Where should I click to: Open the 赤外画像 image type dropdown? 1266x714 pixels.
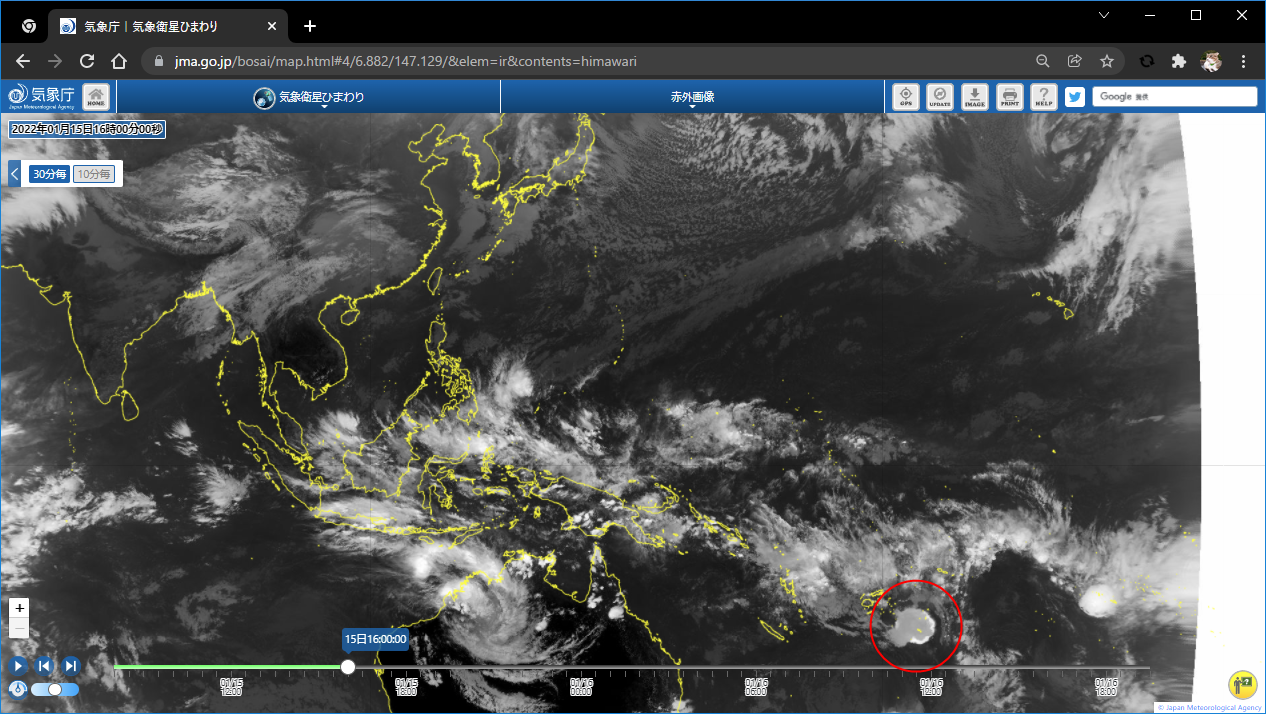click(692, 97)
